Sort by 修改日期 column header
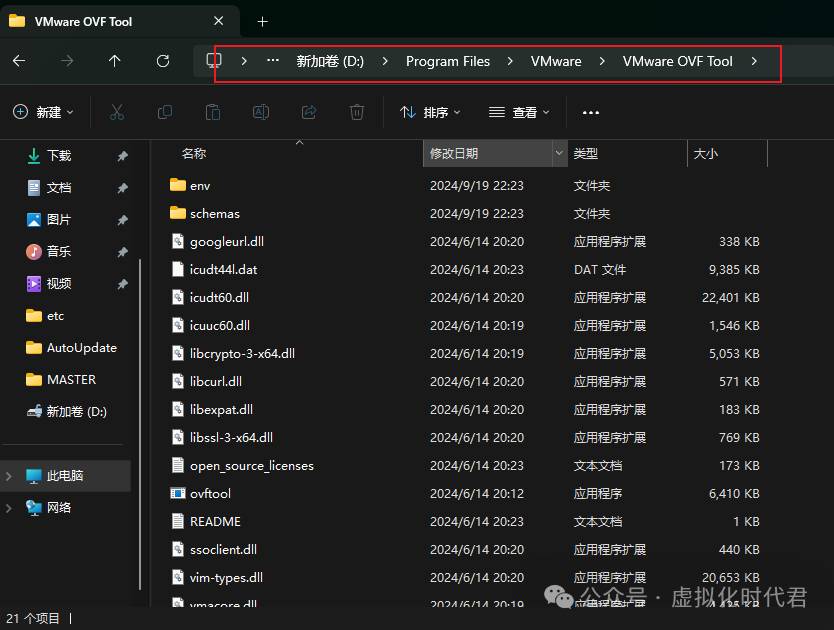Viewport: 834px width, 630px height. coord(487,153)
